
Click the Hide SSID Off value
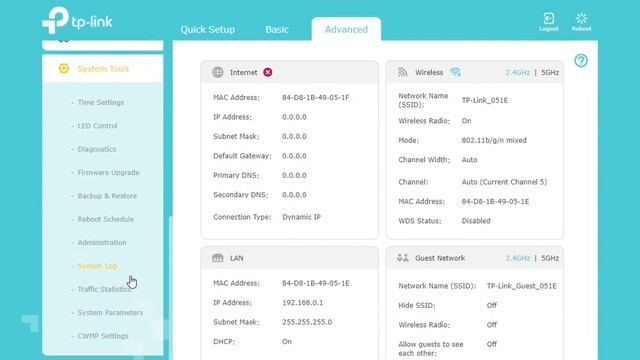491,305
